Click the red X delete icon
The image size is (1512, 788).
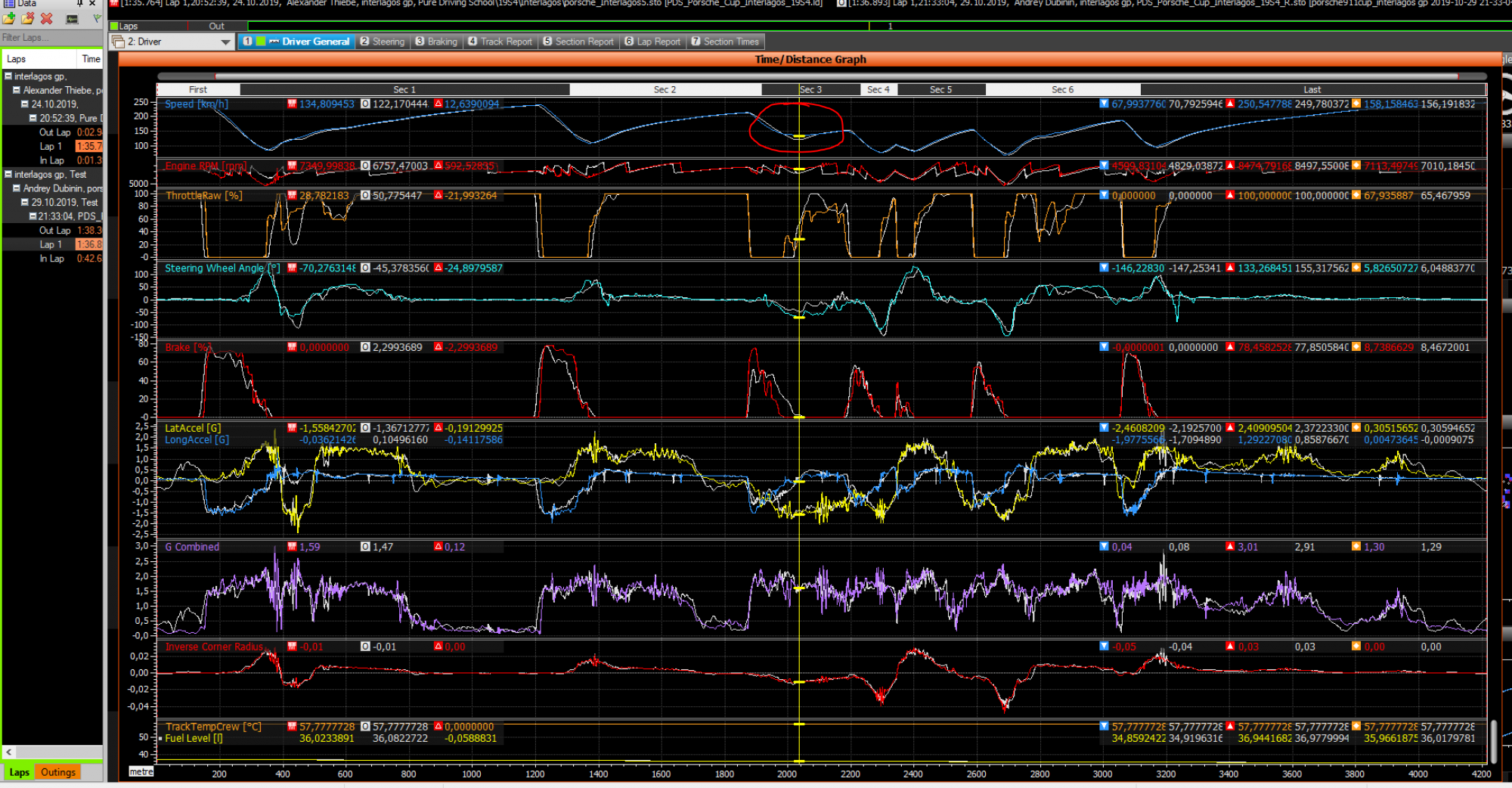tap(47, 18)
